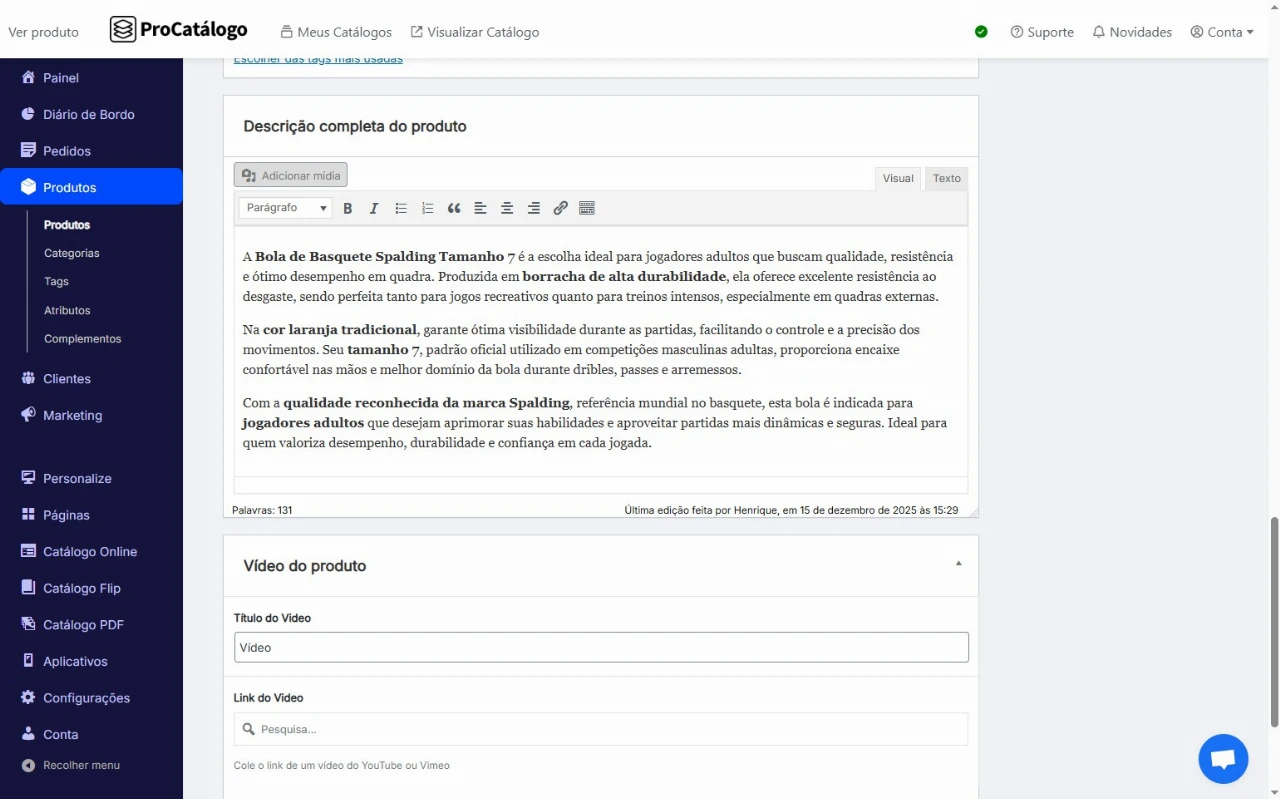Add a blockquote to the description
The height and width of the screenshot is (799, 1280).
tap(454, 208)
